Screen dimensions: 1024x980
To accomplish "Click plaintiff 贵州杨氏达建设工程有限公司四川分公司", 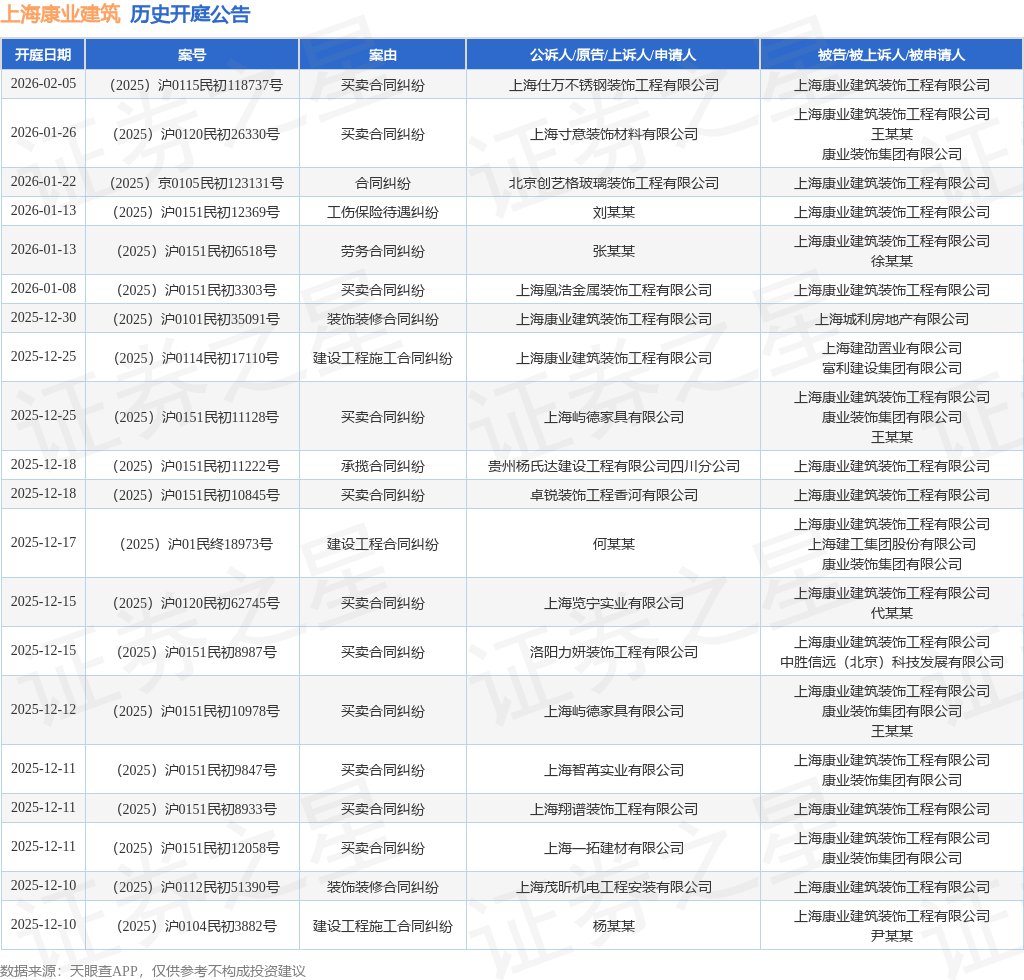I will [x=614, y=466].
